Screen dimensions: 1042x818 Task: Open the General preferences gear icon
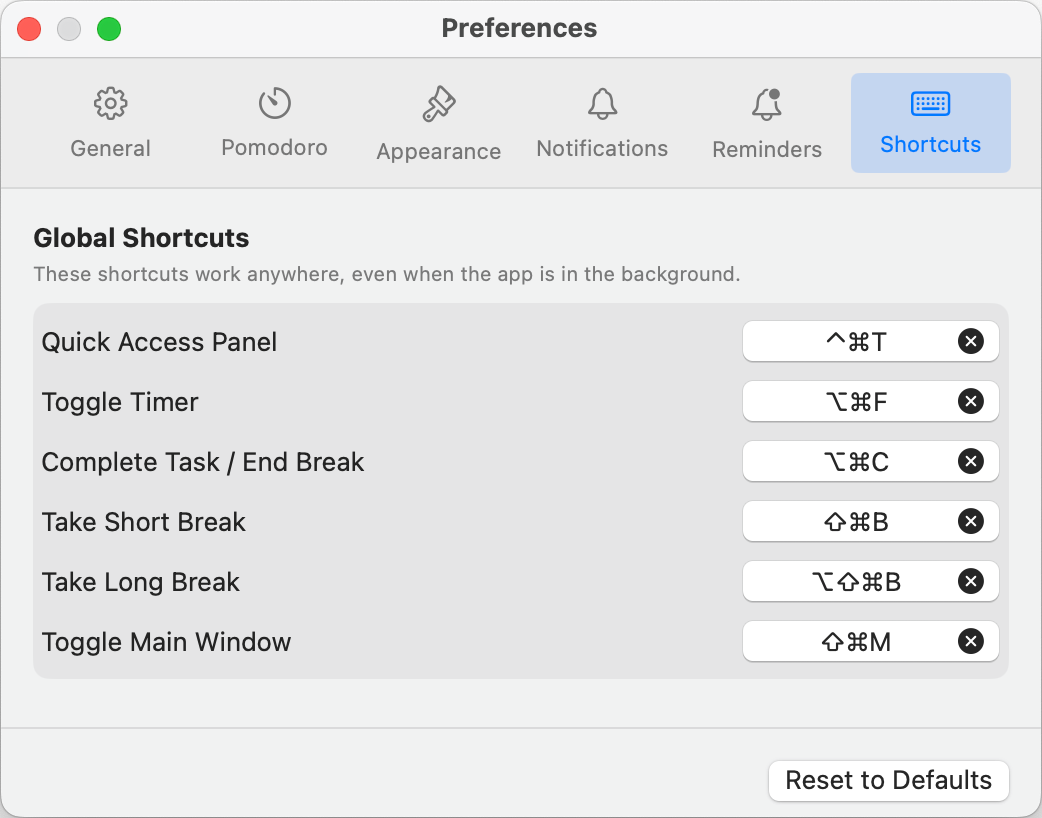pyautogui.click(x=110, y=103)
